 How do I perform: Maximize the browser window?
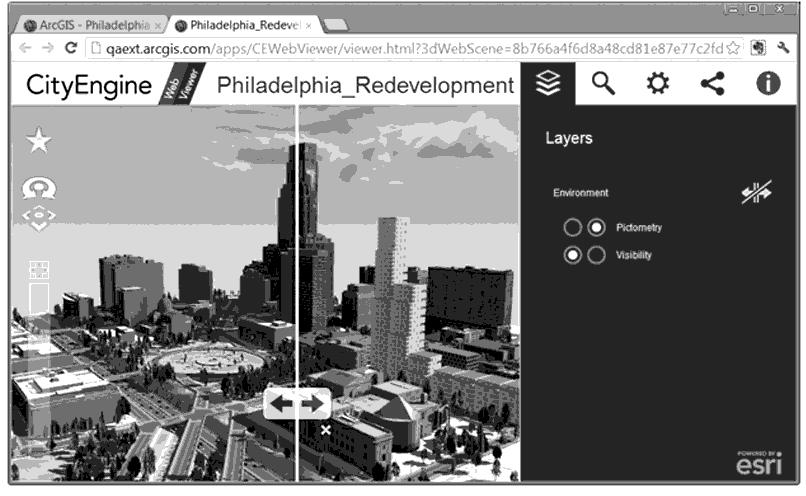click(754, 8)
